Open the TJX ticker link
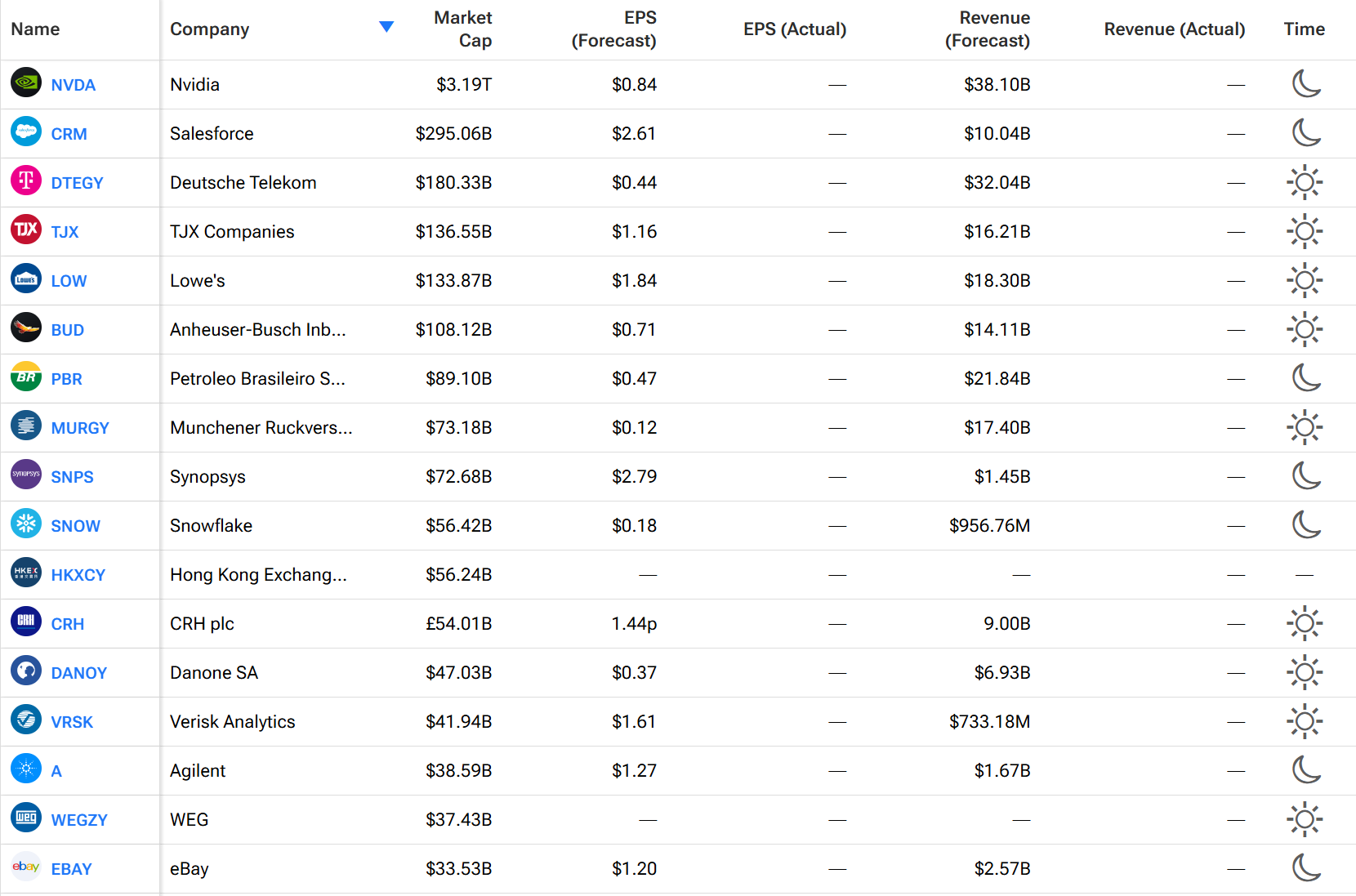Screen dimensions: 1356x896 pos(65,232)
